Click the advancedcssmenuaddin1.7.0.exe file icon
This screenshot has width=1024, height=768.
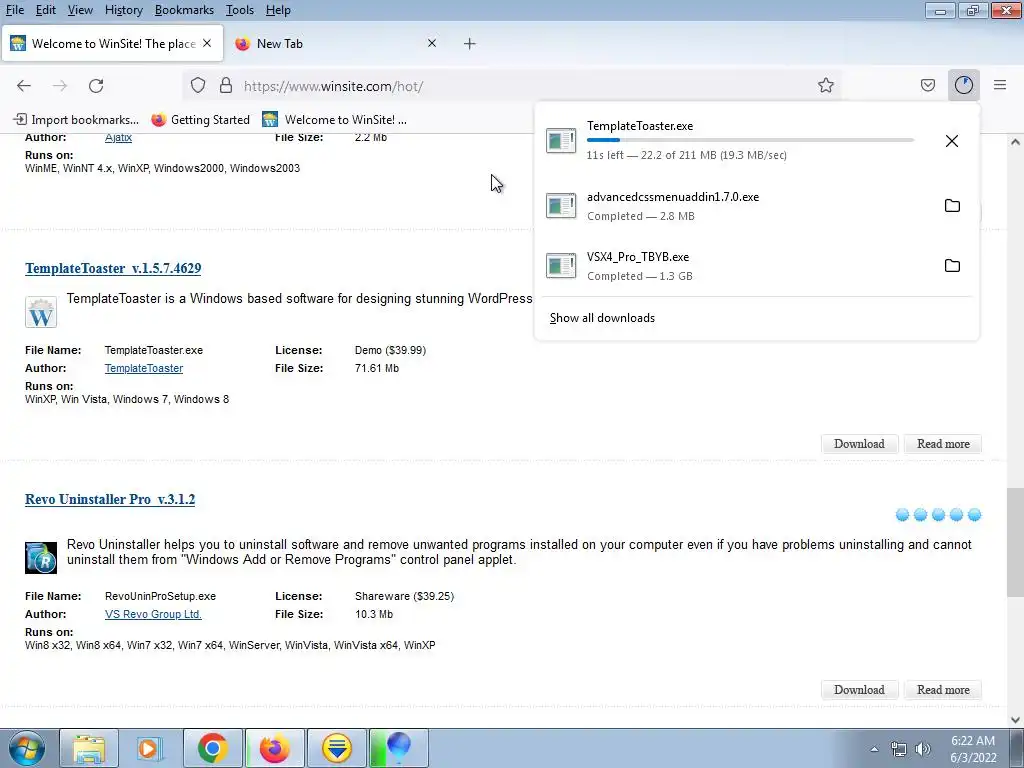point(561,206)
